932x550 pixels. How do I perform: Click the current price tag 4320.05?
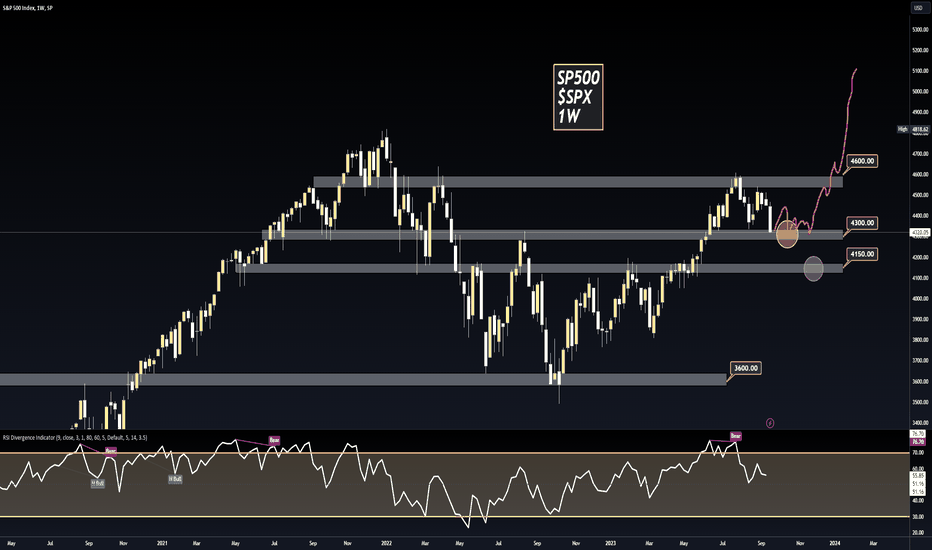click(x=920, y=232)
